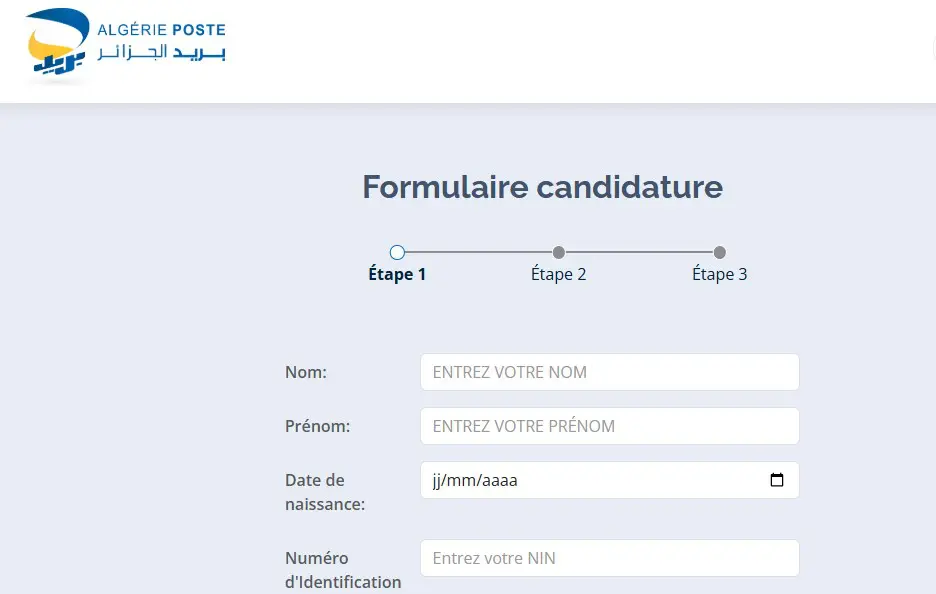Go to the Étape 2 label
The image size is (936, 594).
pyautogui.click(x=558, y=274)
